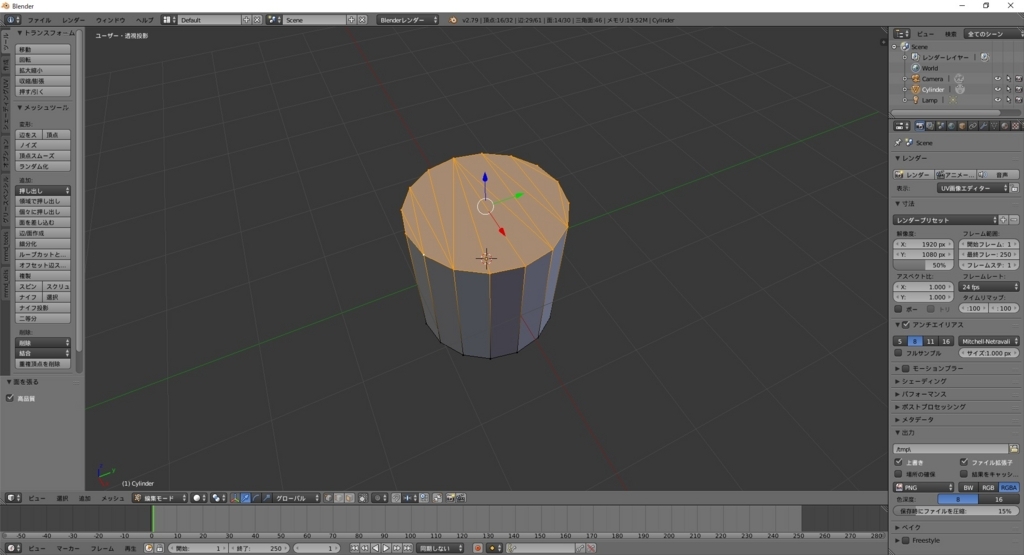
Task: Open the 選択 menu in 3D header
Action: [x=62, y=498]
